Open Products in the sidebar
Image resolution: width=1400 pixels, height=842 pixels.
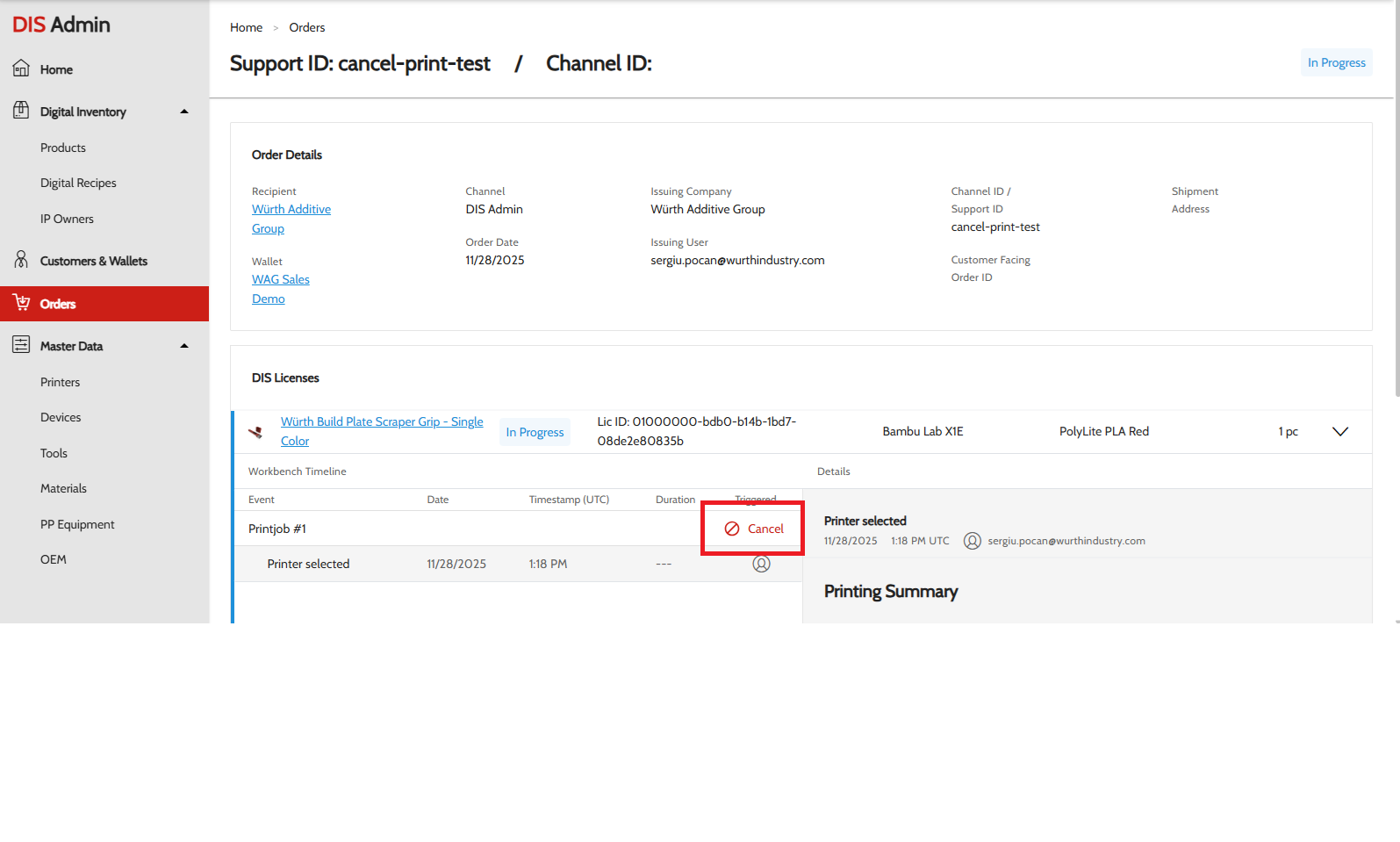click(x=63, y=148)
